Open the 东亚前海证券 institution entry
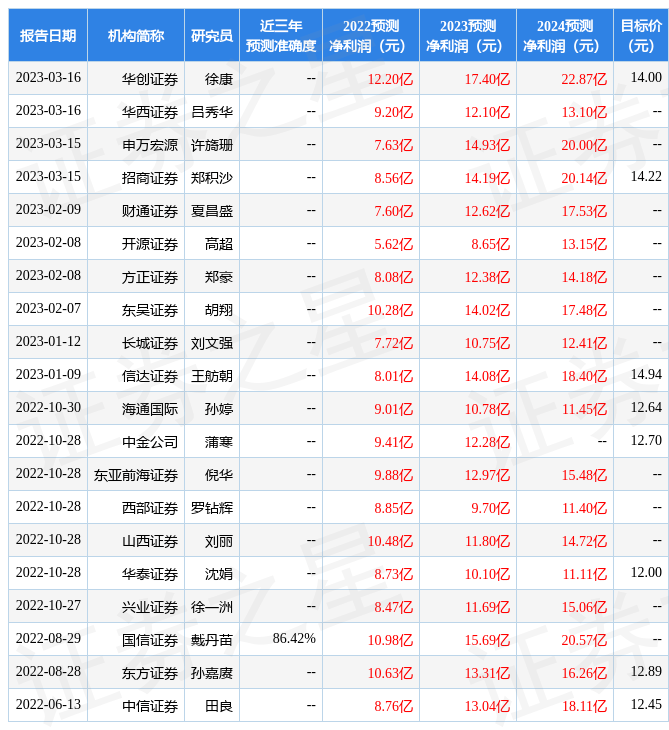Viewport: 669px width, 730px height. [x=136, y=475]
